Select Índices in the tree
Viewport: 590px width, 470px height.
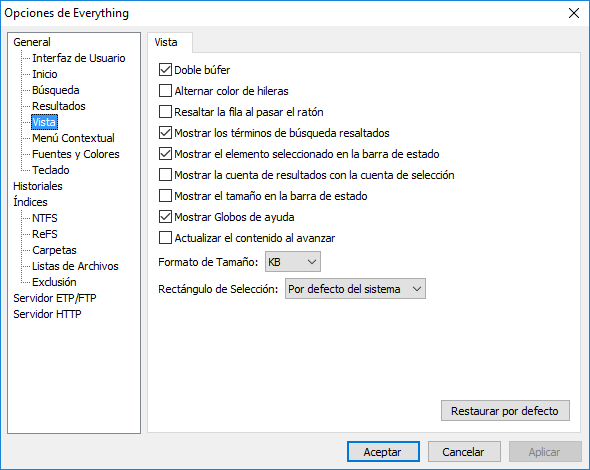click(x=30, y=202)
